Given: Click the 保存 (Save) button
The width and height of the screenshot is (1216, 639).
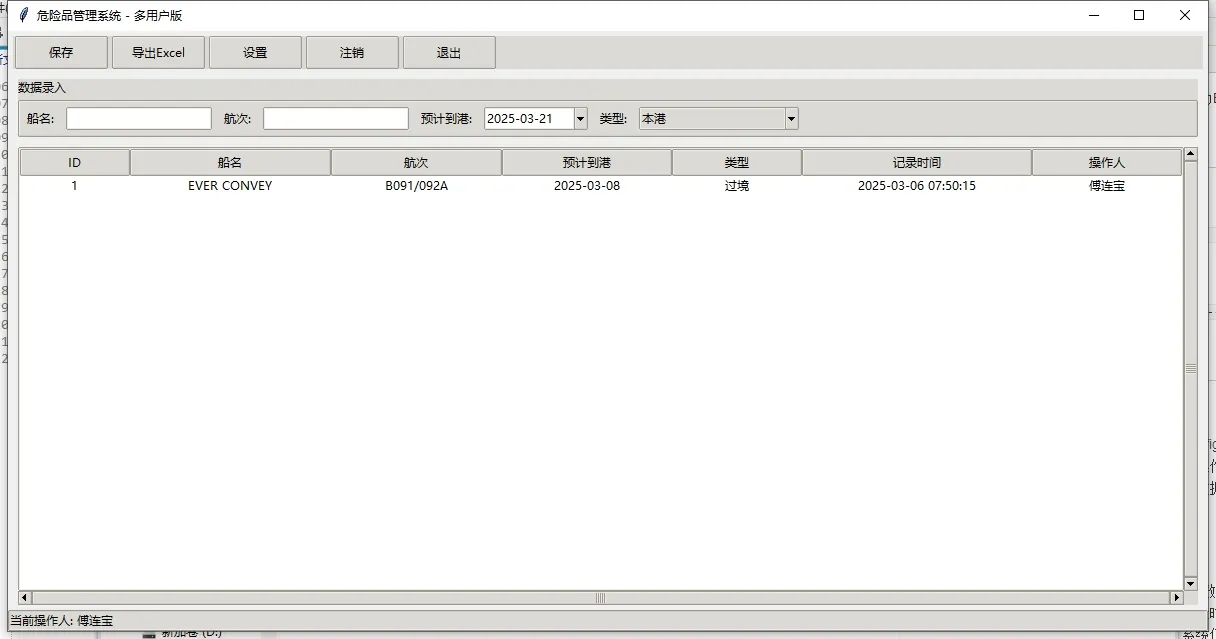Looking at the screenshot, I should pyautogui.click(x=60, y=52).
